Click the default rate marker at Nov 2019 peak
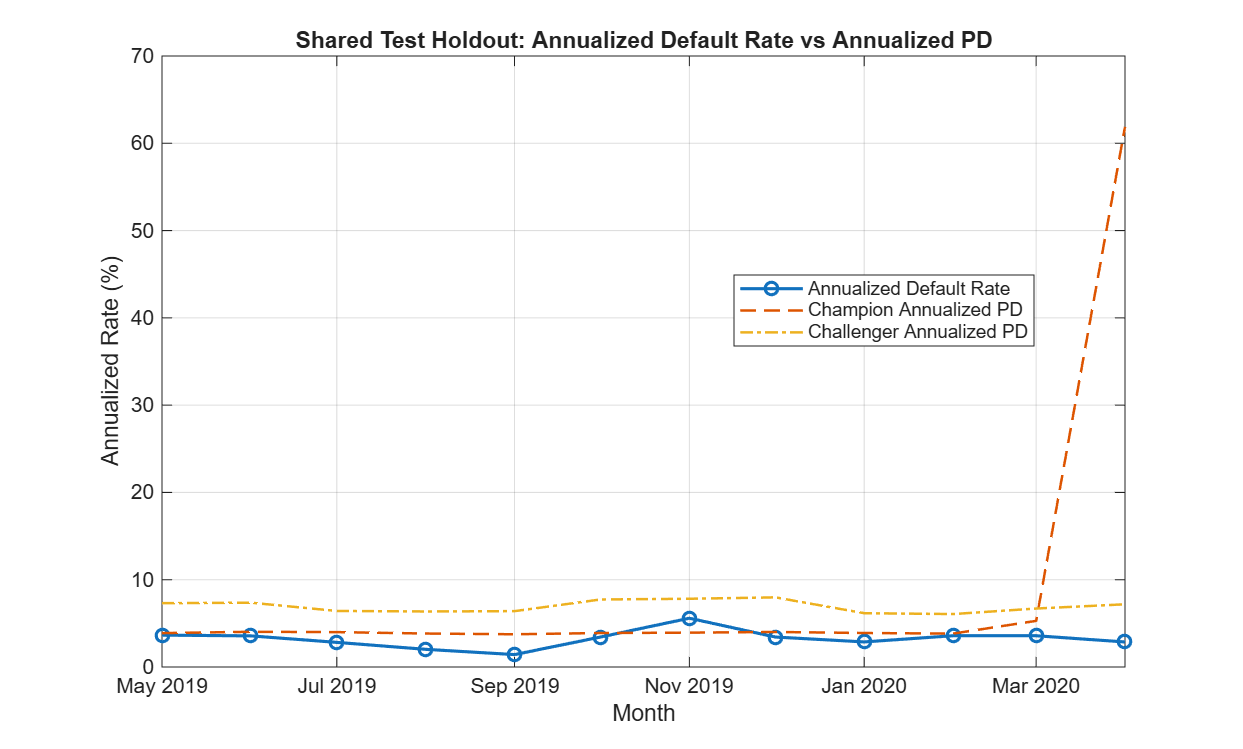Image resolution: width=1243 pixels, height=749 pixels. [689, 618]
